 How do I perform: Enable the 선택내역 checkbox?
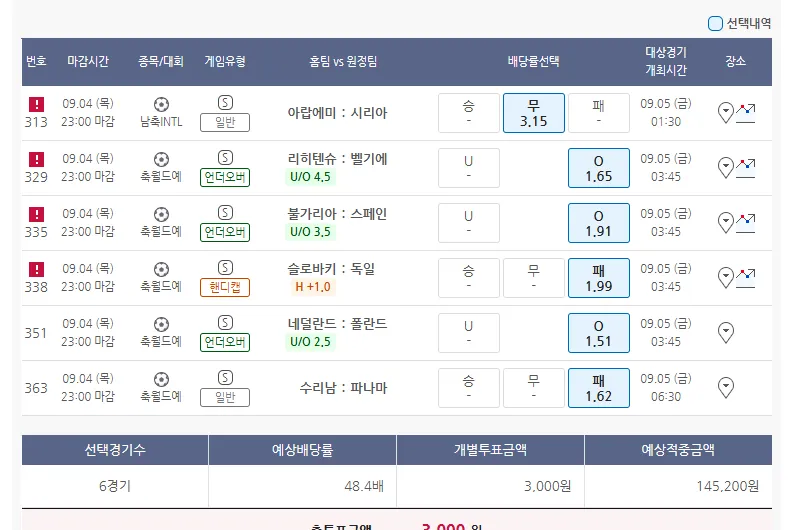click(715, 23)
